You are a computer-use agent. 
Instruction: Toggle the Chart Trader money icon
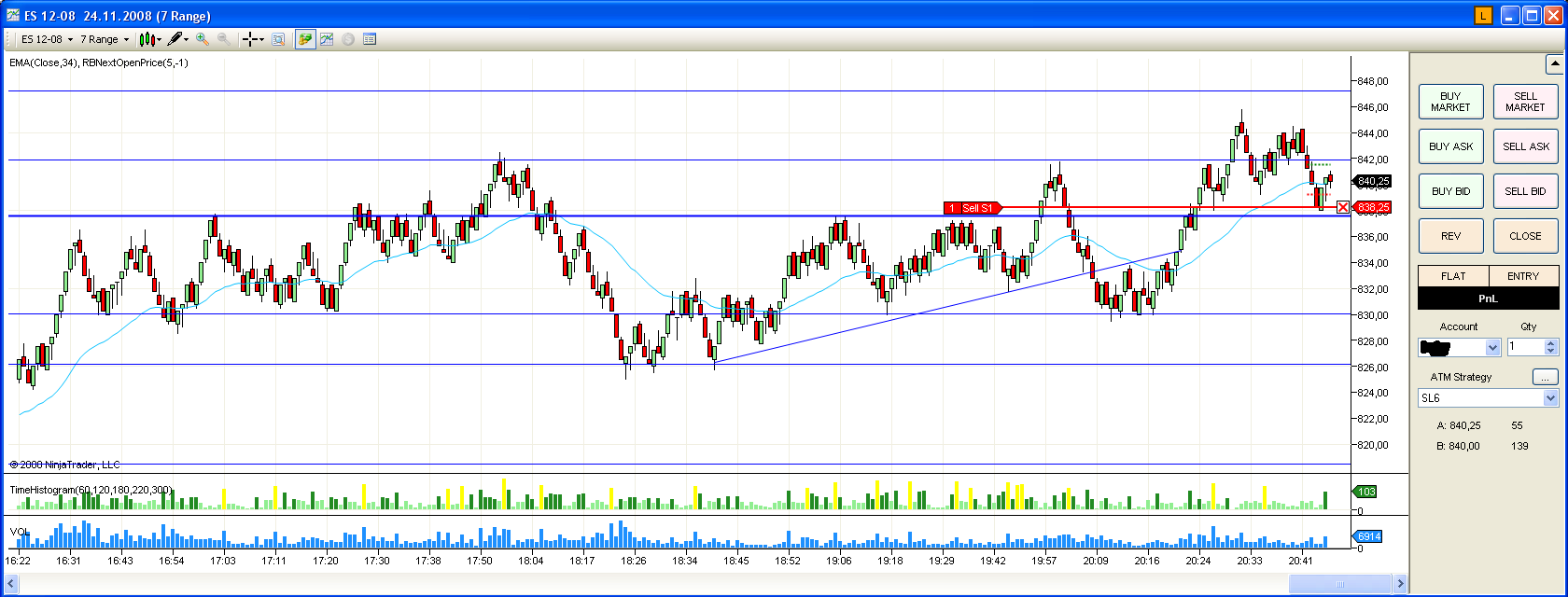coord(305,39)
